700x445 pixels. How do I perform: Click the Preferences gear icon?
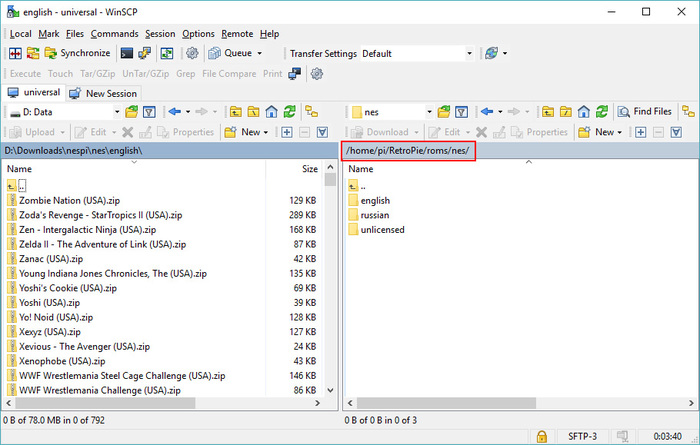(x=192, y=53)
